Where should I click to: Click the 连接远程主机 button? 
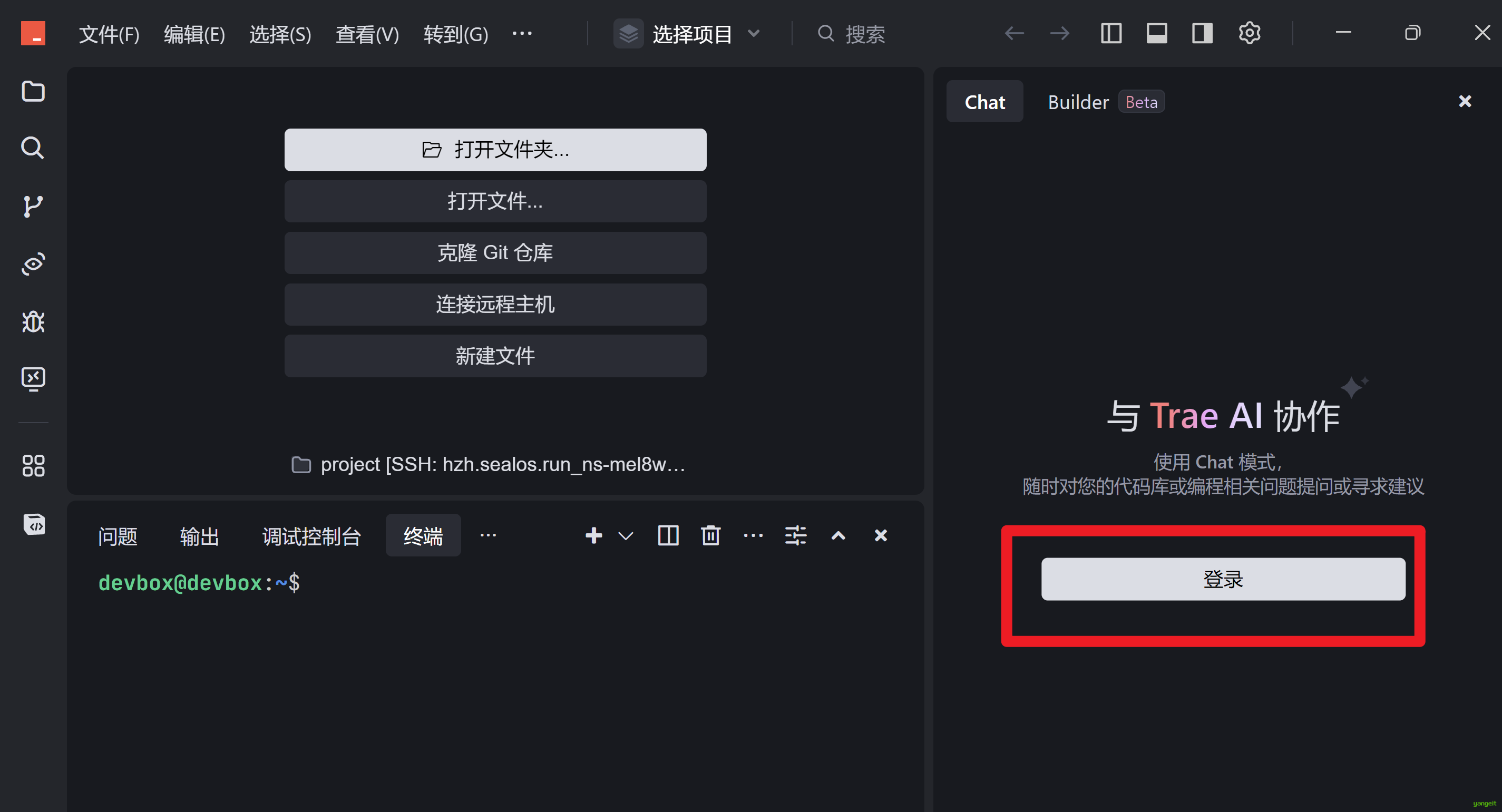pyautogui.click(x=495, y=304)
